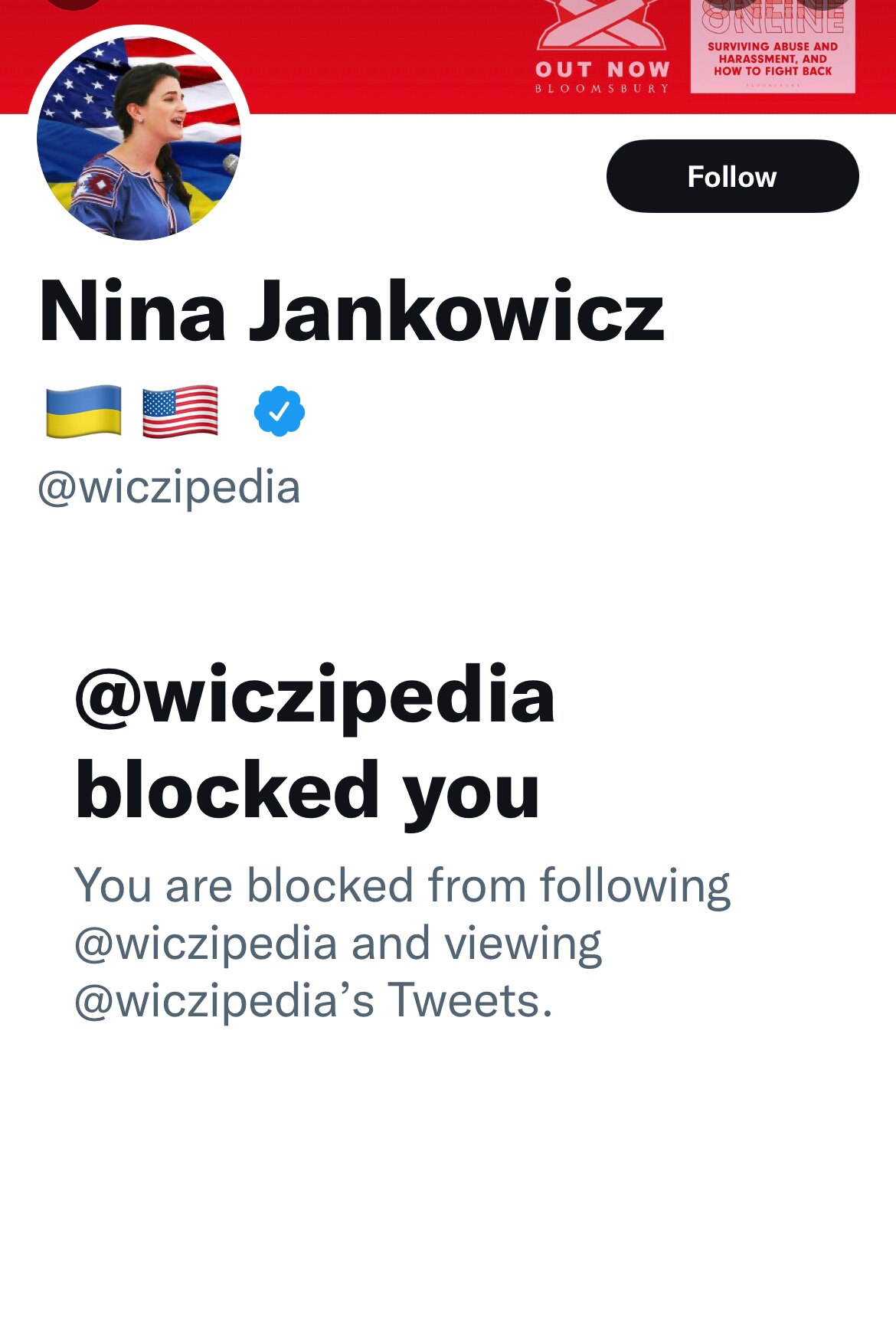Image resolution: width=896 pixels, height=1325 pixels.
Task: Open Nina Jankowicz's profile photo
Action: [139, 138]
